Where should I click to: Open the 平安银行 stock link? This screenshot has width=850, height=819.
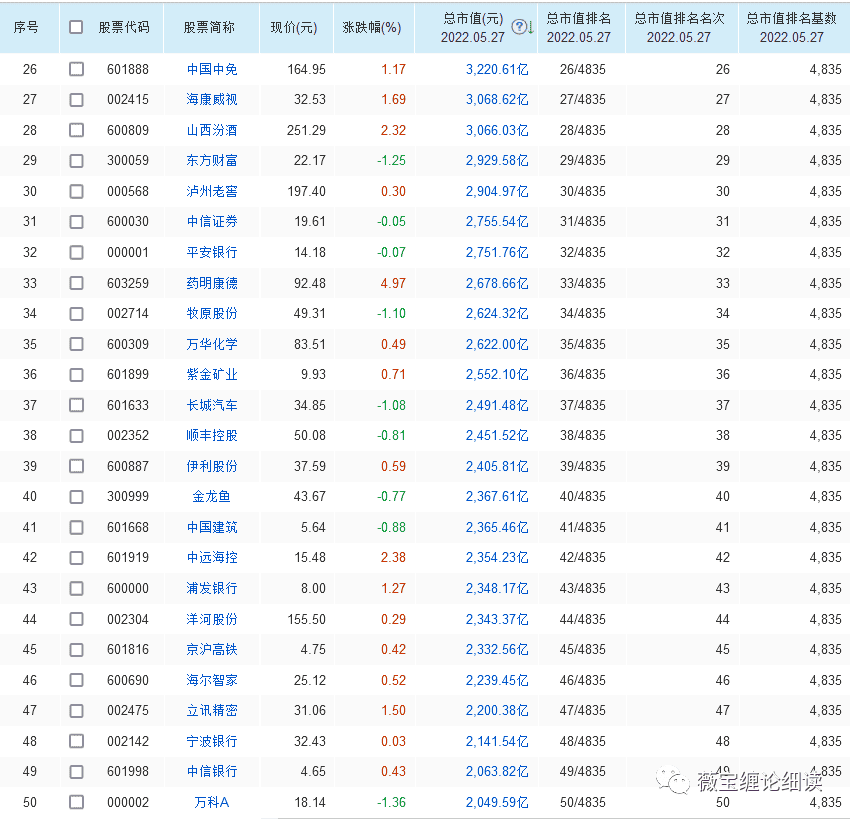[212, 253]
